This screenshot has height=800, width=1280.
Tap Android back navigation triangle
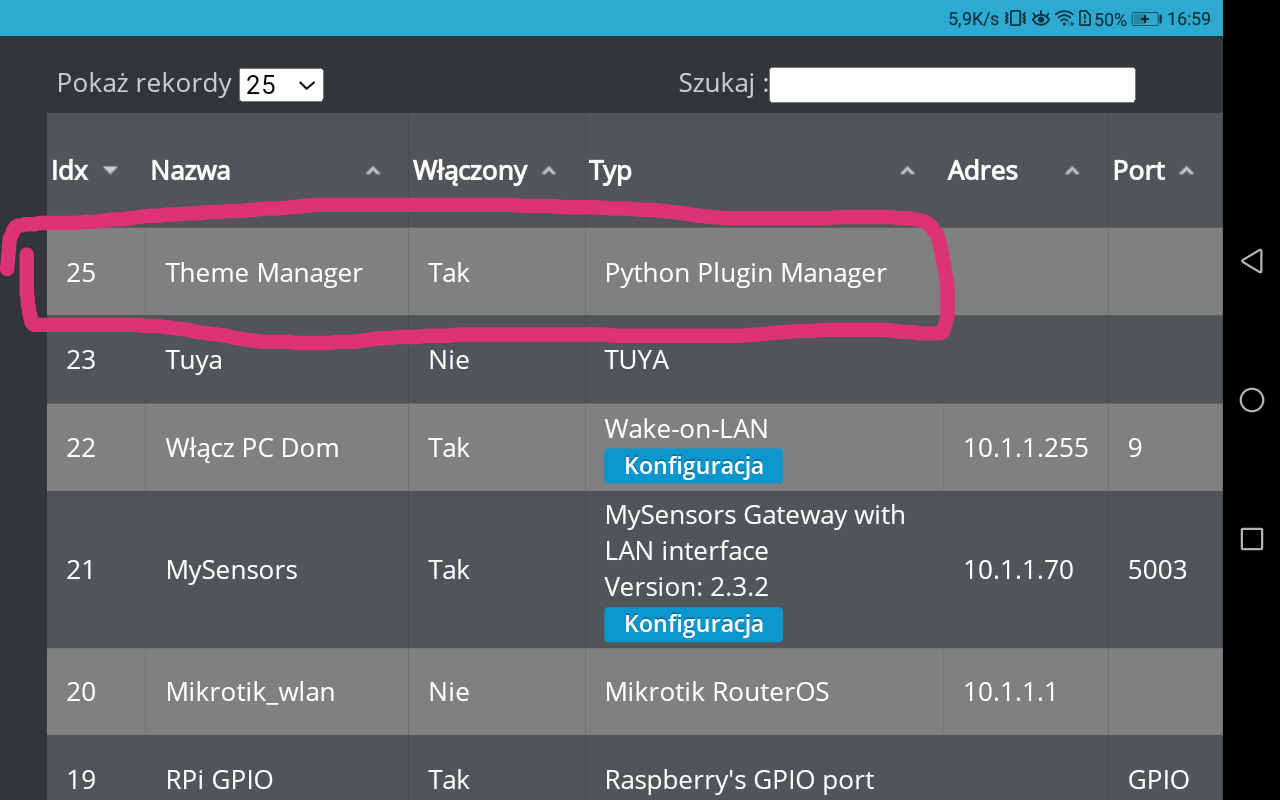coord(1251,261)
